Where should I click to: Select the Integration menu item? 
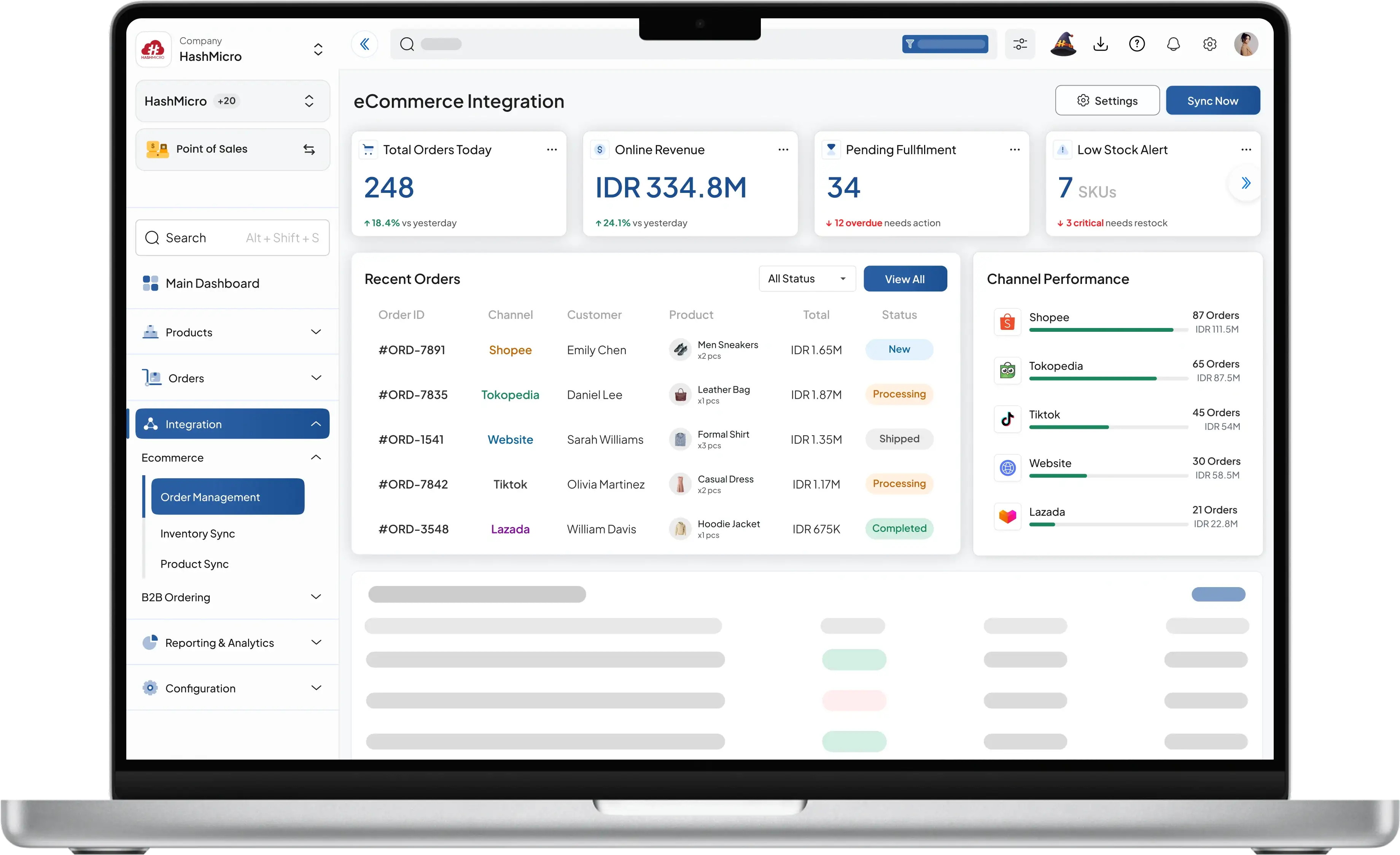pos(232,424)
